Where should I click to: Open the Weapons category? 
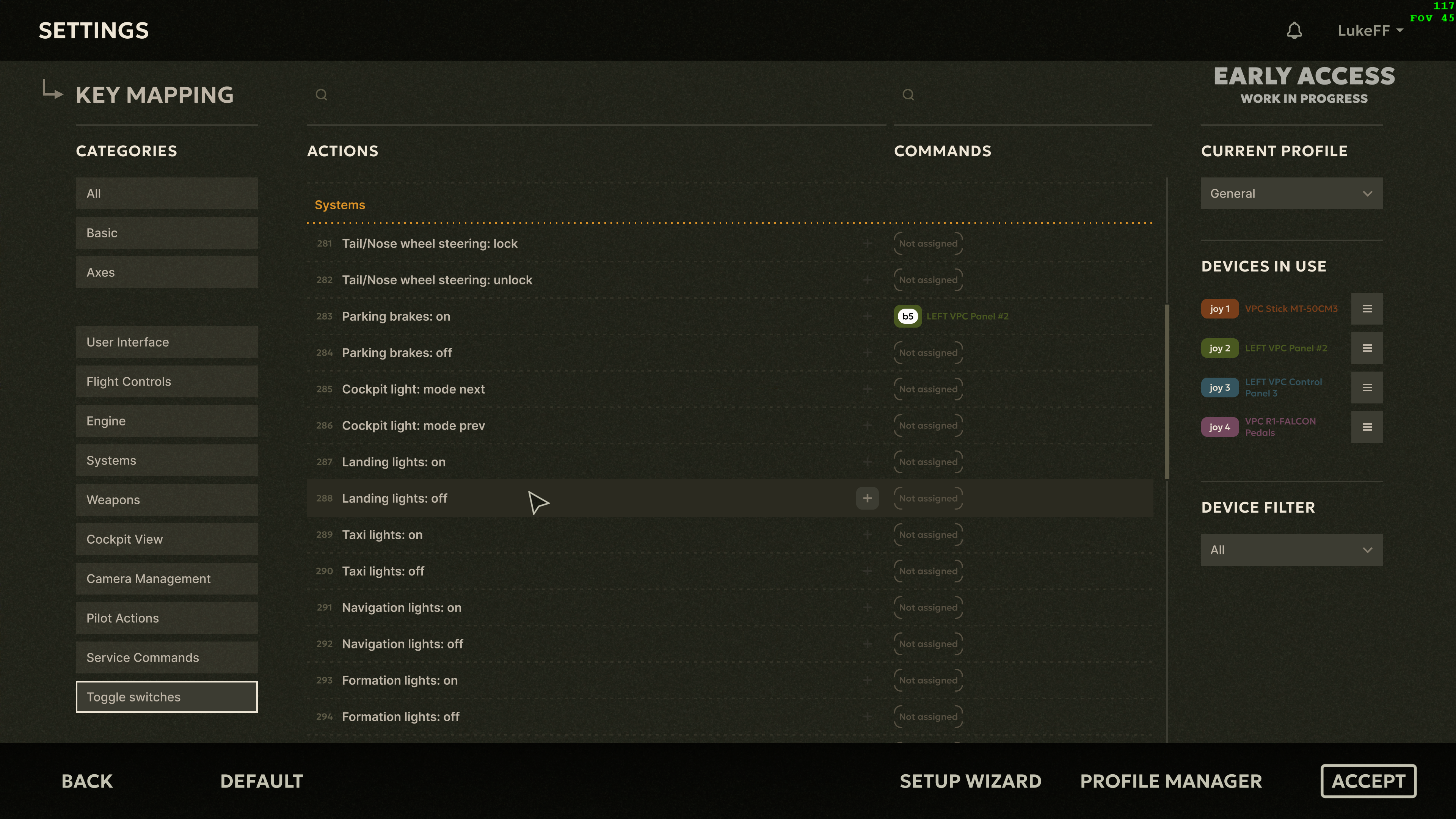pos(167,500)
